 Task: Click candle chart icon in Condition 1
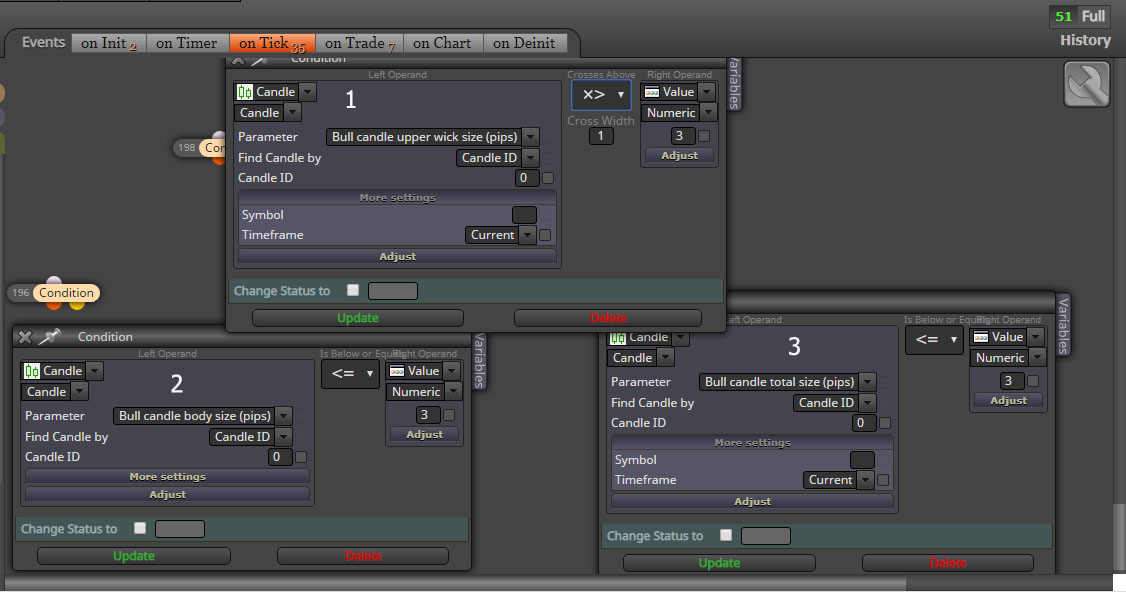click(245, 92)
